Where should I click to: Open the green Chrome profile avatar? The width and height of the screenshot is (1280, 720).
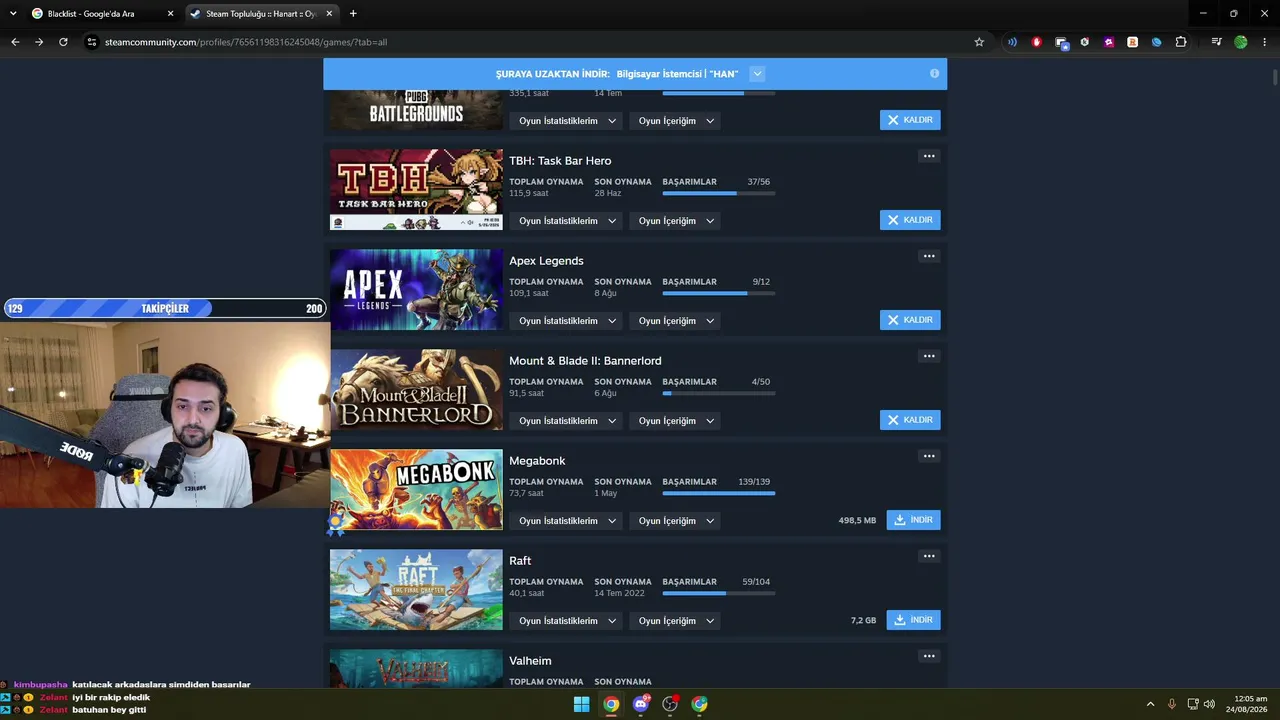coord(1241,42)
